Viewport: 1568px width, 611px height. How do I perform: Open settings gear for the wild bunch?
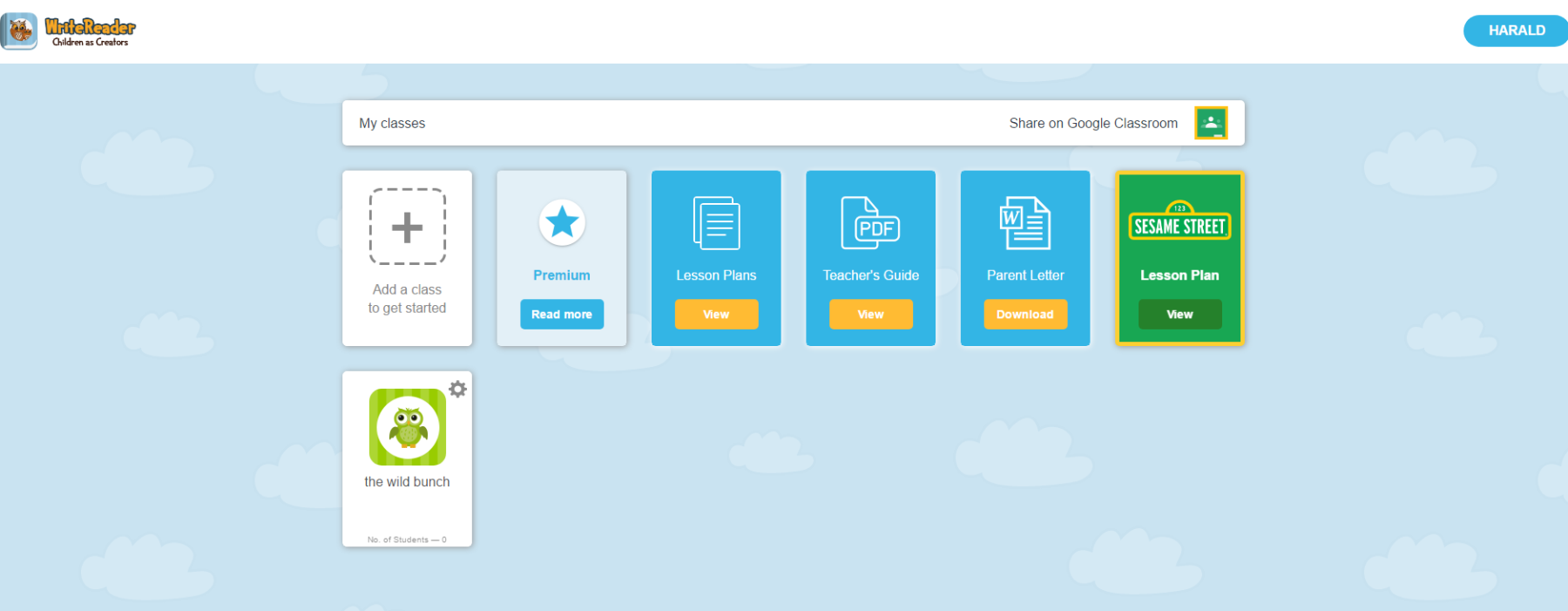pyautogui.click(x=457, y=389)
